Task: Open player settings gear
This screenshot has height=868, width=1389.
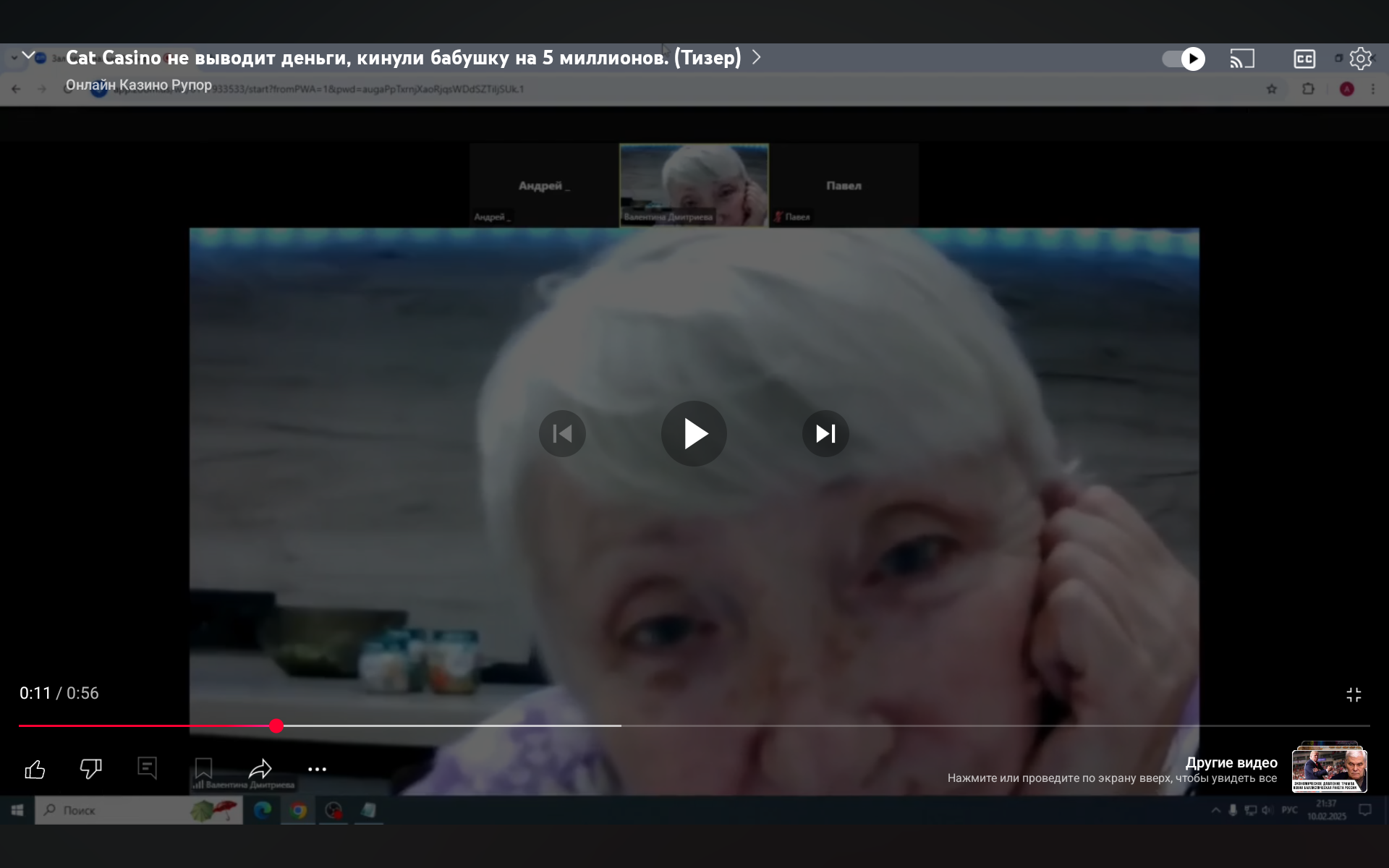Action: [1361, 59]
